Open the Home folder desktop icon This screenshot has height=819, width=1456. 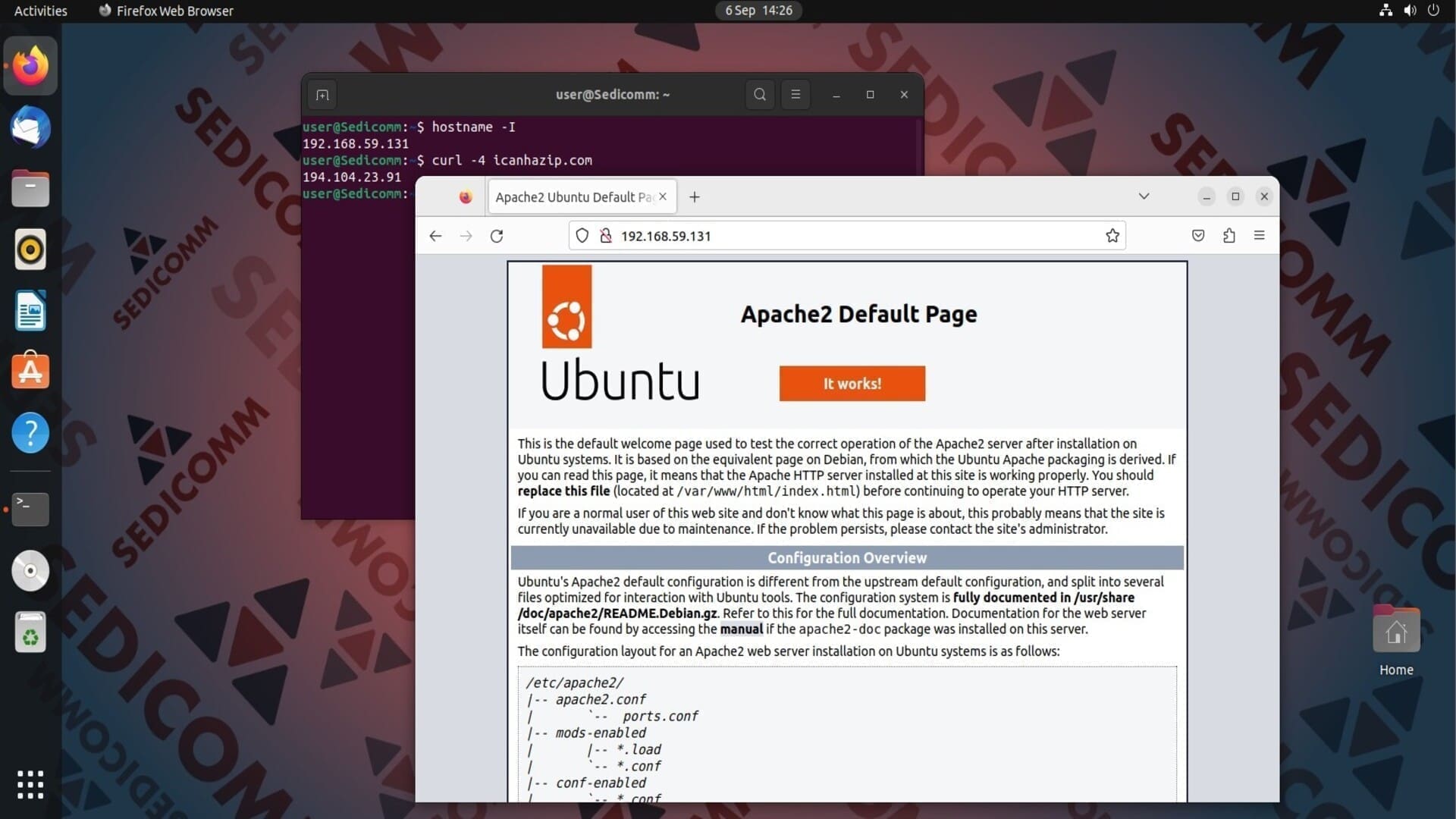click(x=1396, y=641)
